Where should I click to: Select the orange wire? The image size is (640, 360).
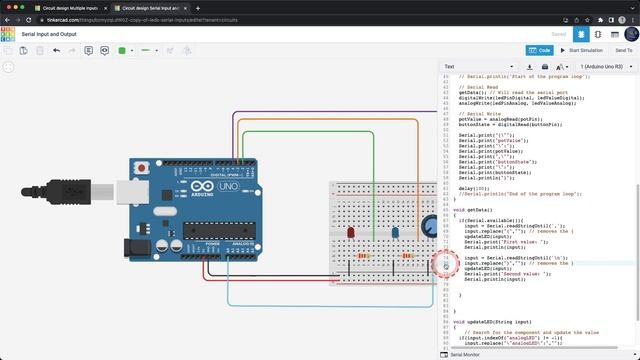coord(328,120)
